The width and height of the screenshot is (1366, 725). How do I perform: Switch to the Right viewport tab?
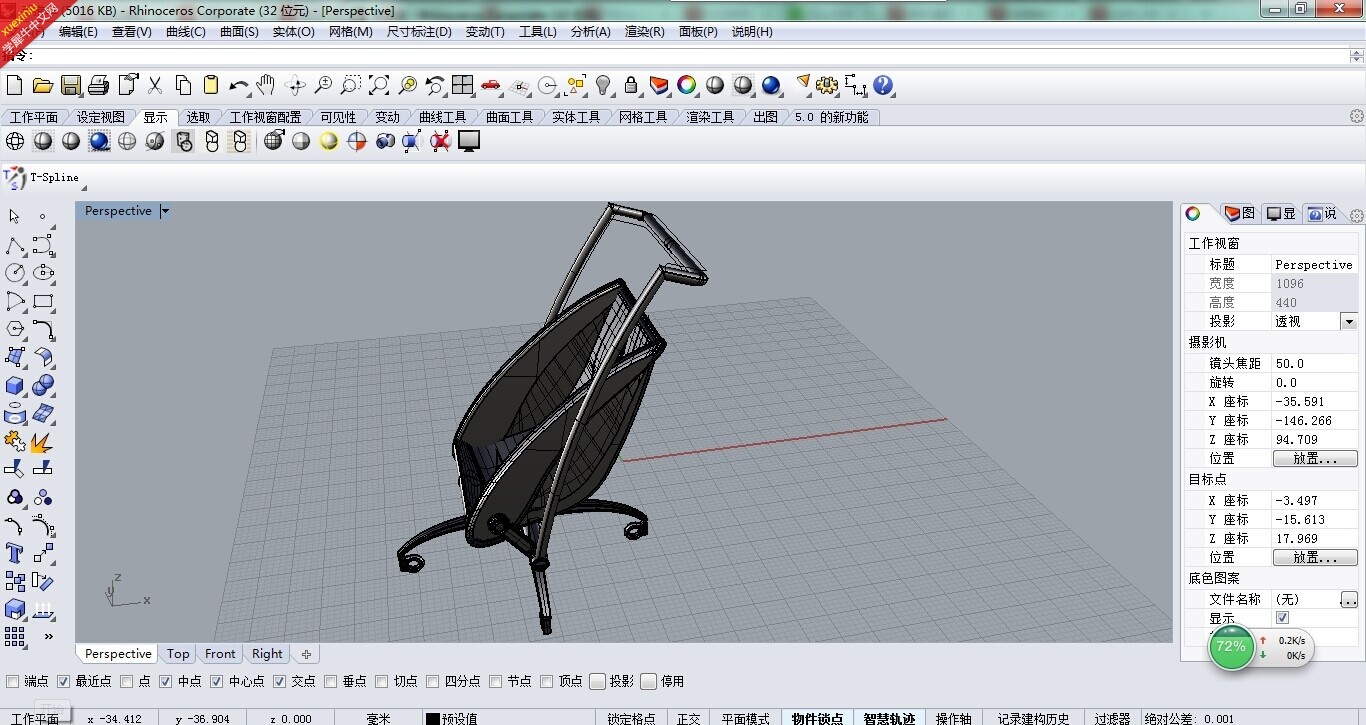point(267,654)
